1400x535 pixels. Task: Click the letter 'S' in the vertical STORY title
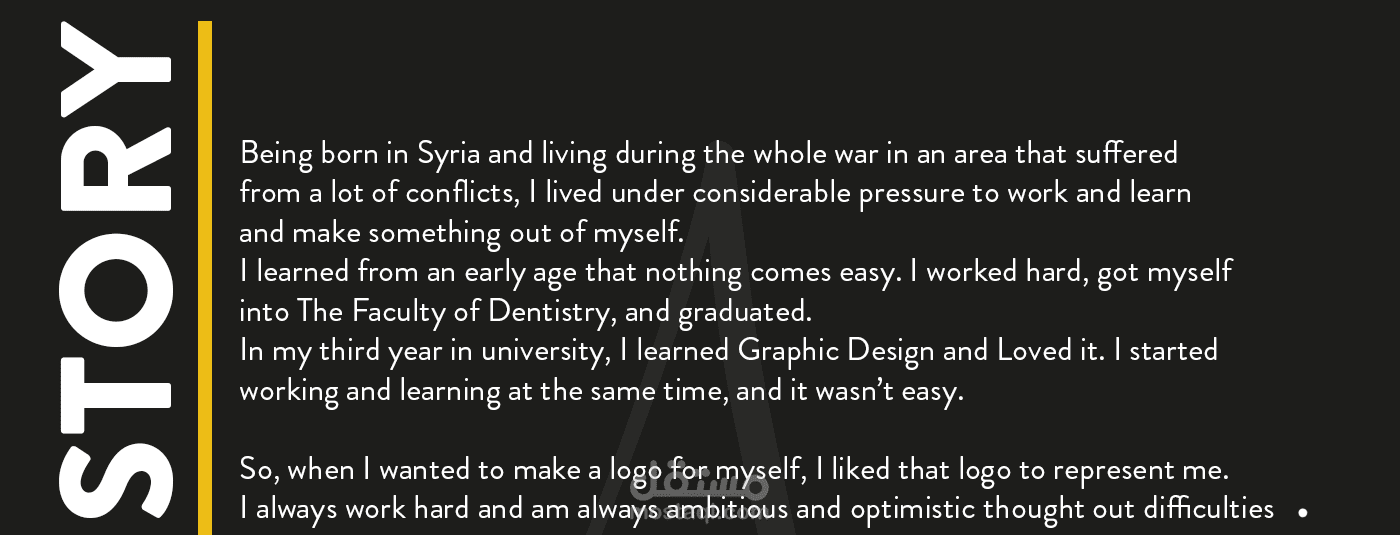(x=116, y=482)
